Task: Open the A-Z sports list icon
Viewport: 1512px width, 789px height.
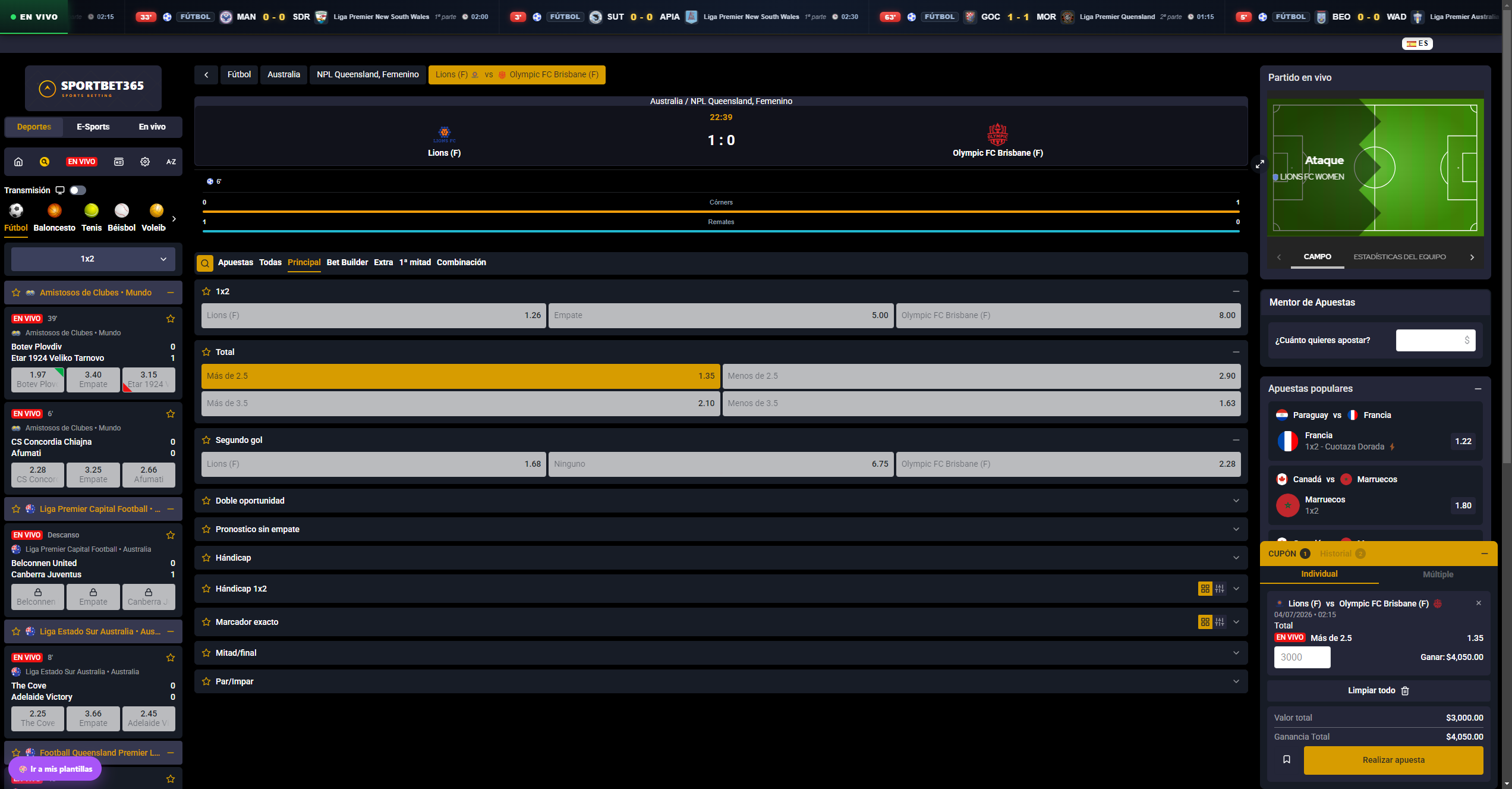Action: coord(171,162)
